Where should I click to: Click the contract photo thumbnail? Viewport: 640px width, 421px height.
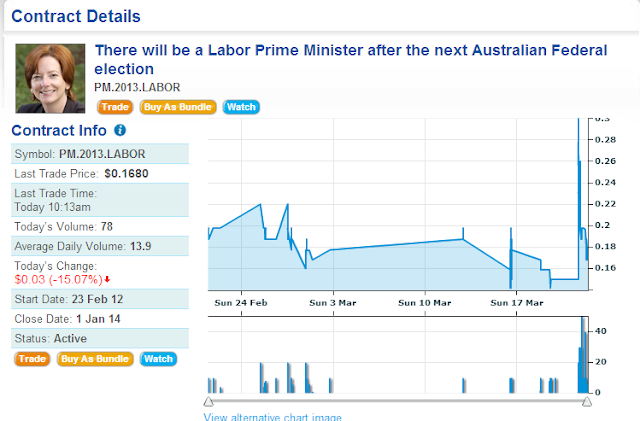(50, 78)
